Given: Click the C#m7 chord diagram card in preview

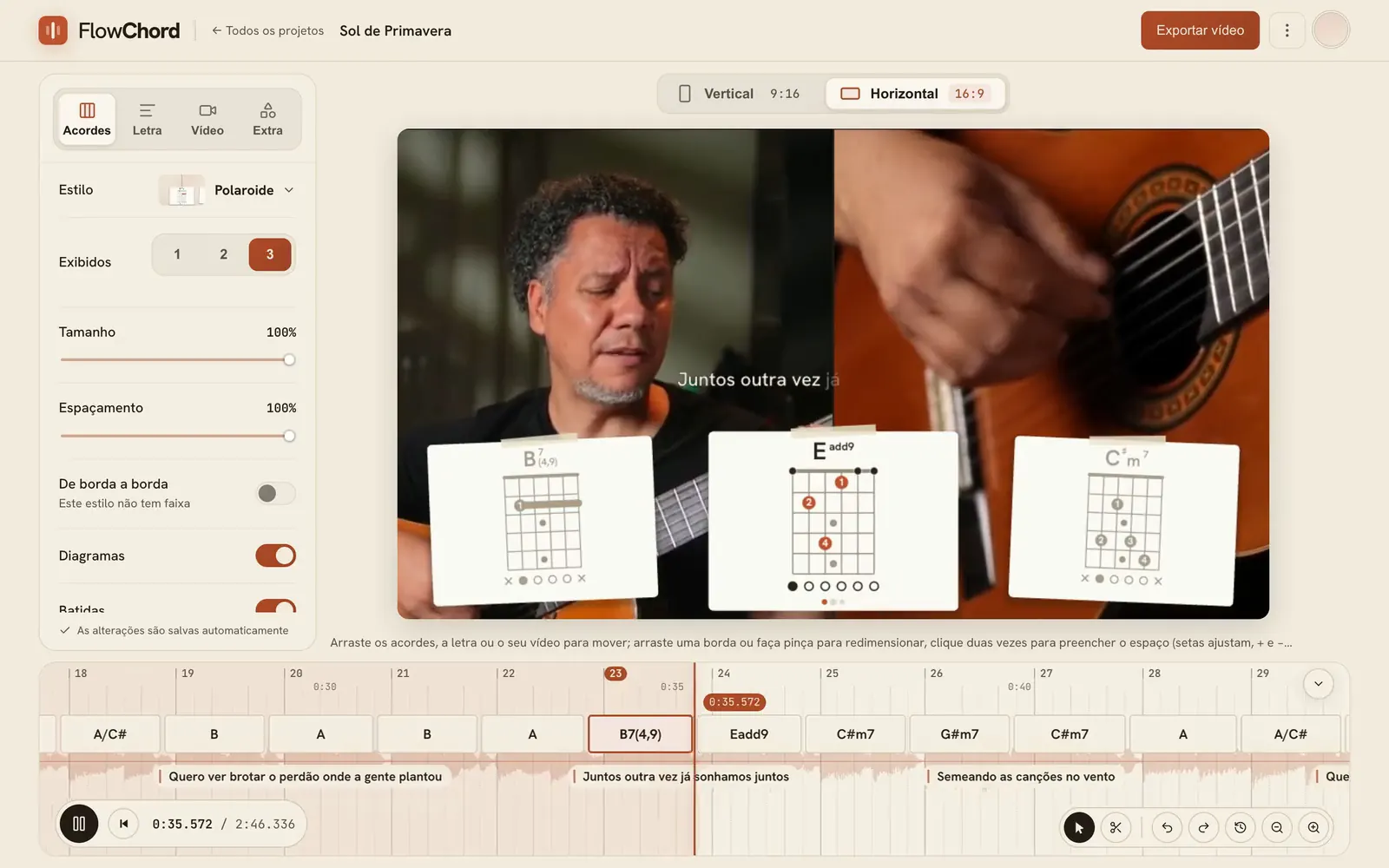Looking at the screenshot, I should pyautogui.click(x=1123, y=521).
